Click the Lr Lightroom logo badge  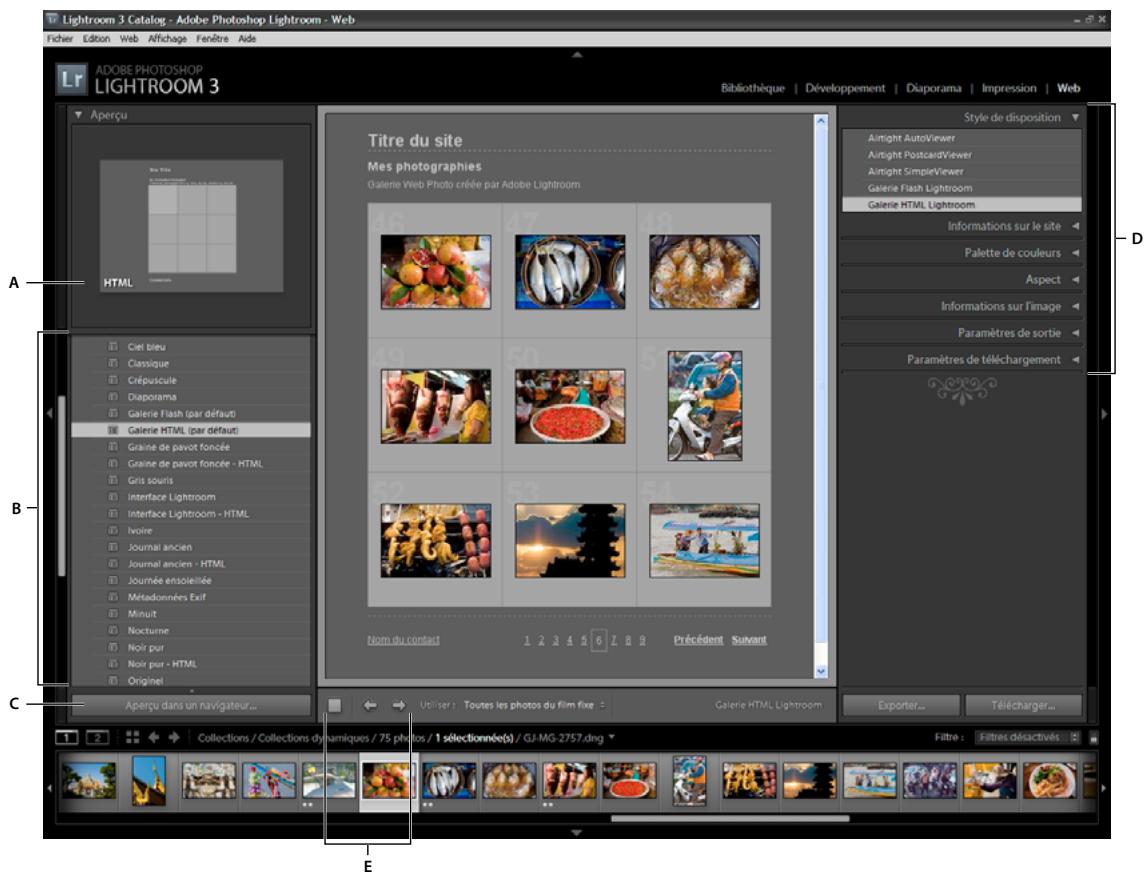coord(72,79)
